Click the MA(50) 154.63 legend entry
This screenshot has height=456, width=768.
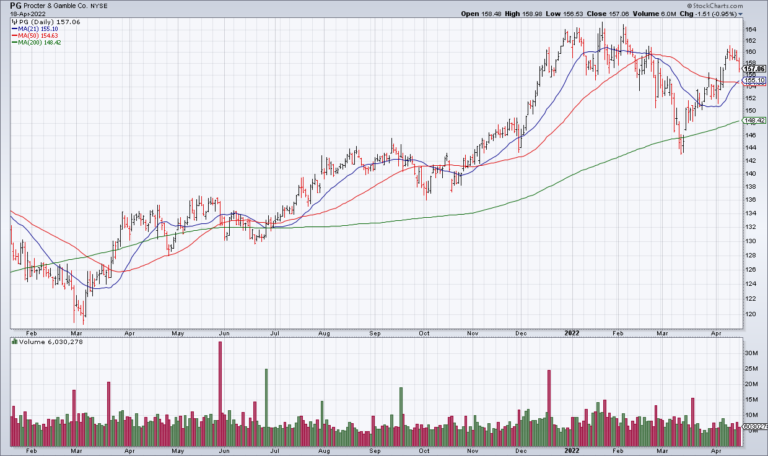click(x=38, y=36)
